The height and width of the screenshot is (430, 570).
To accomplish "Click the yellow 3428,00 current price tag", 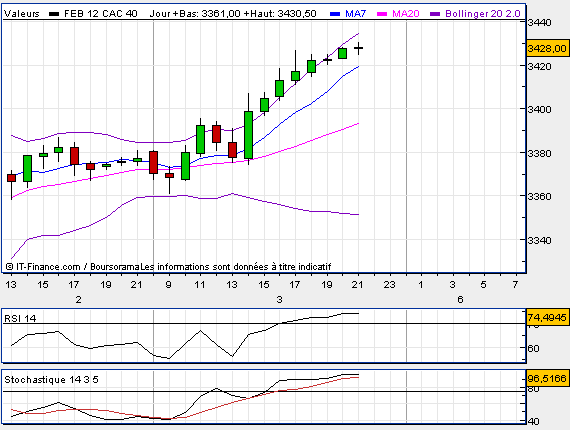I will coord(547,48).
